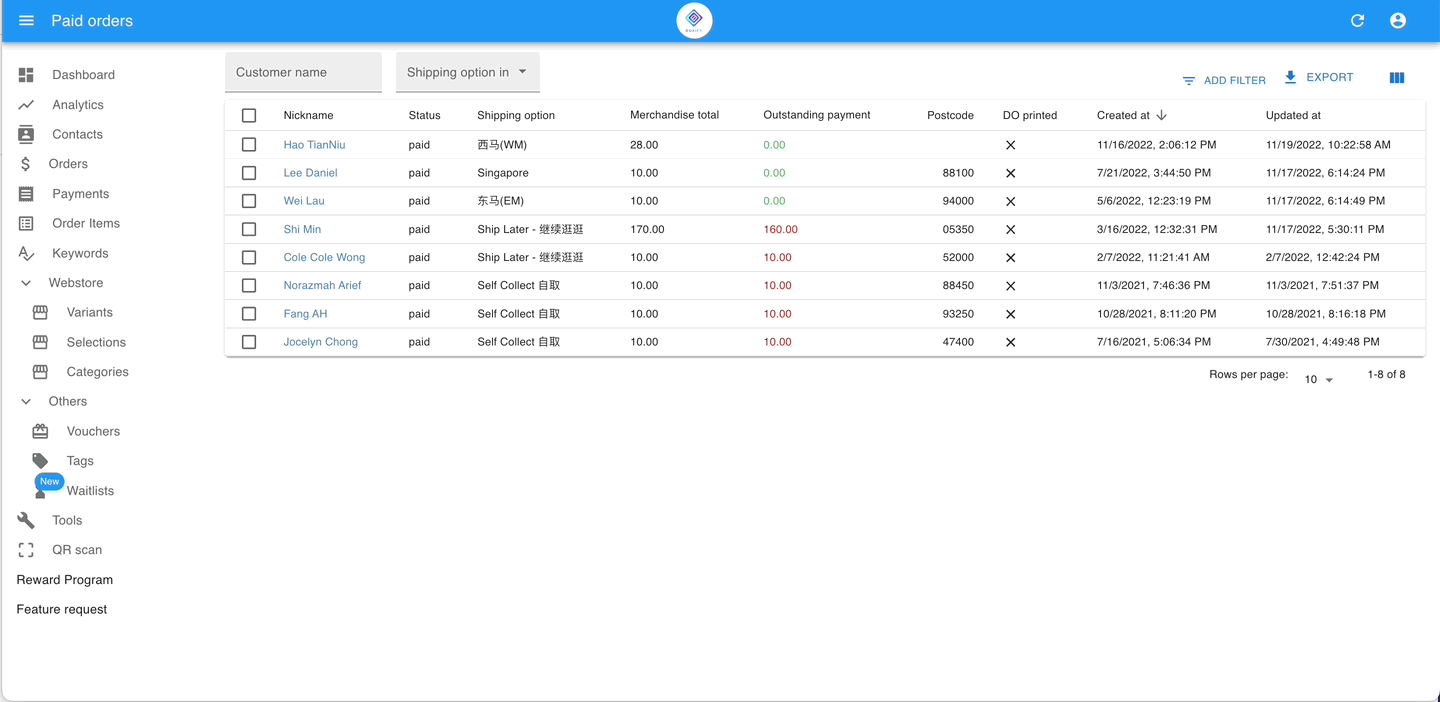The height and width of the screenshot is (702, 1440).
Task: Click the Export download icon
Action: tap(1290, 77)
